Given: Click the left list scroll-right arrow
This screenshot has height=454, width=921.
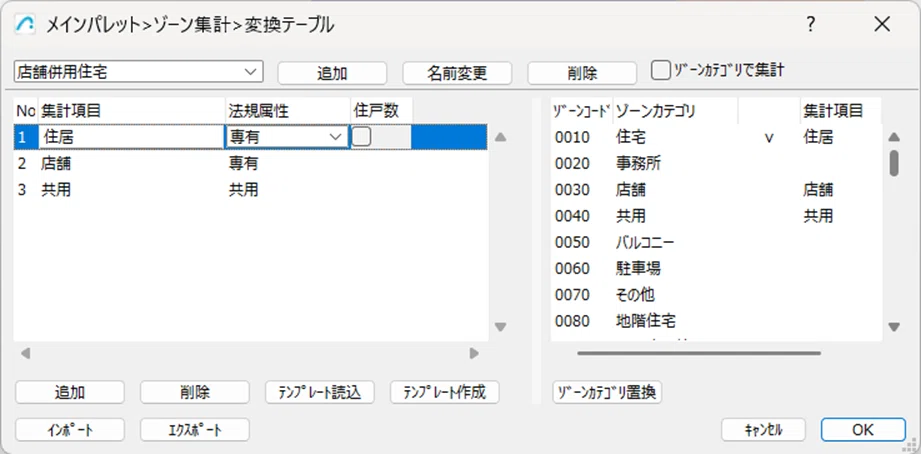Looking at the screenshot, I should [x=474, y=354].
